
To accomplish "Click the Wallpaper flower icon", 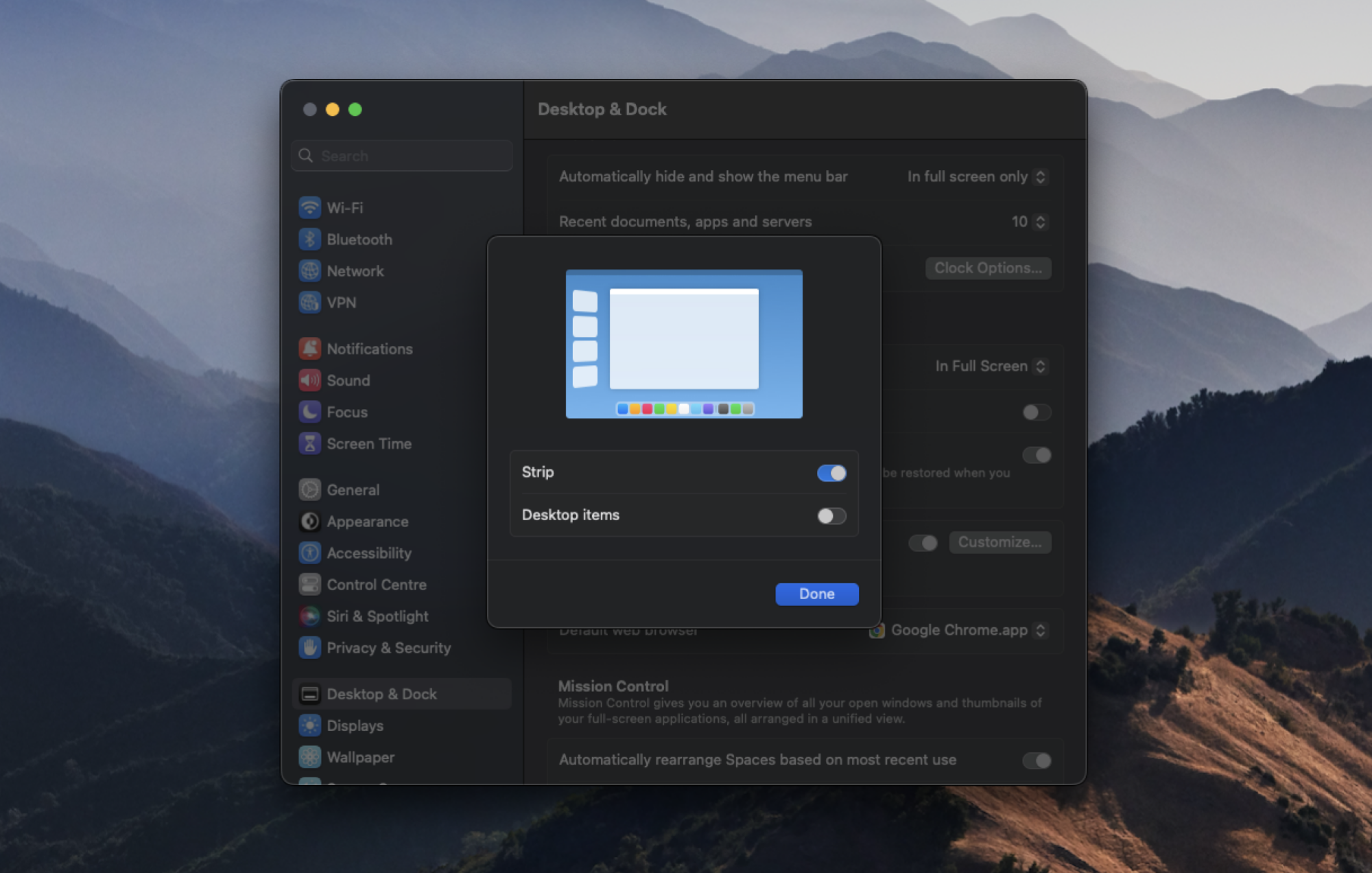I will tap(309, 757).
